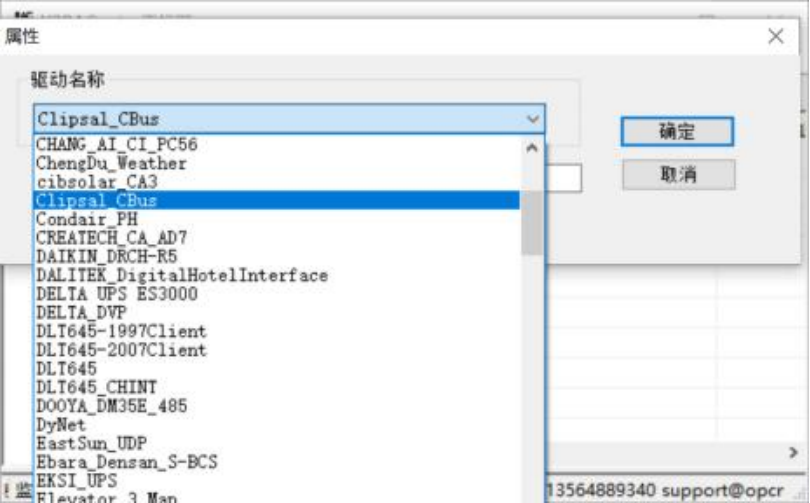Viewport: 810px width, 503px height.
Task: Select the Condair_PH driver
Action: [x=277, y=219]
